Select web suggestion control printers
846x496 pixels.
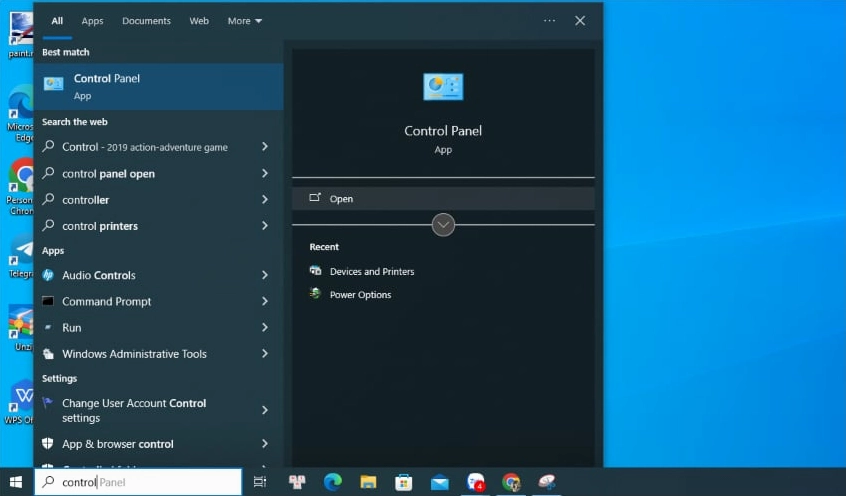(100, 226)
